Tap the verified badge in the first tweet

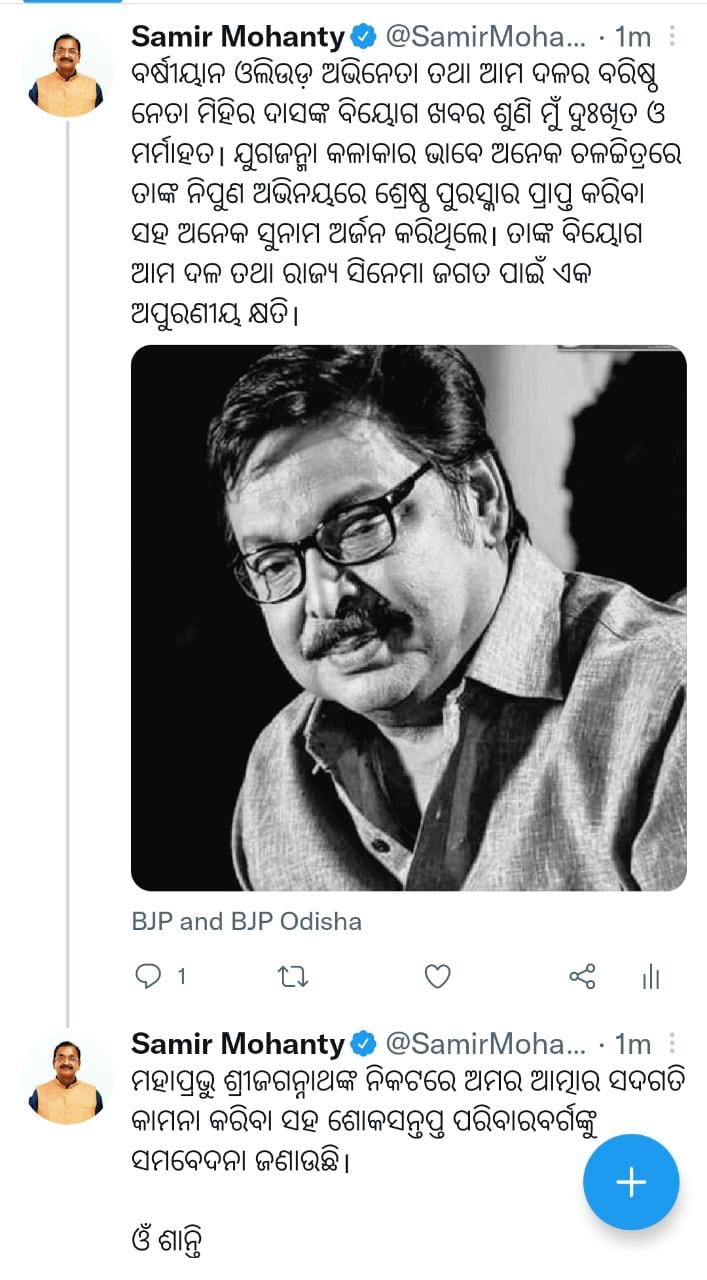click(x=363, y=38)
